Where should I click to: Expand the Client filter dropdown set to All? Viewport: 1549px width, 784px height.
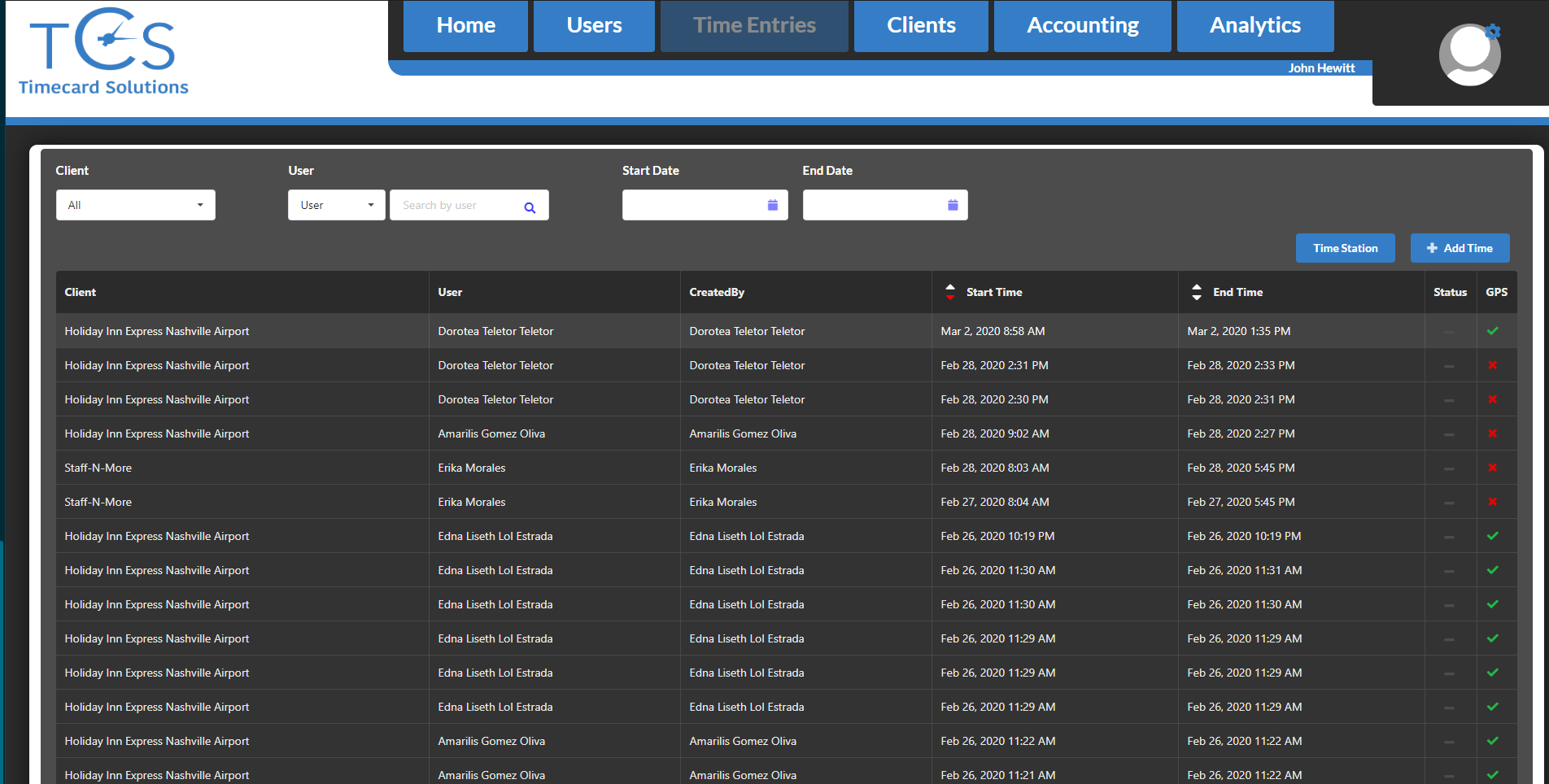pos(135,205)
